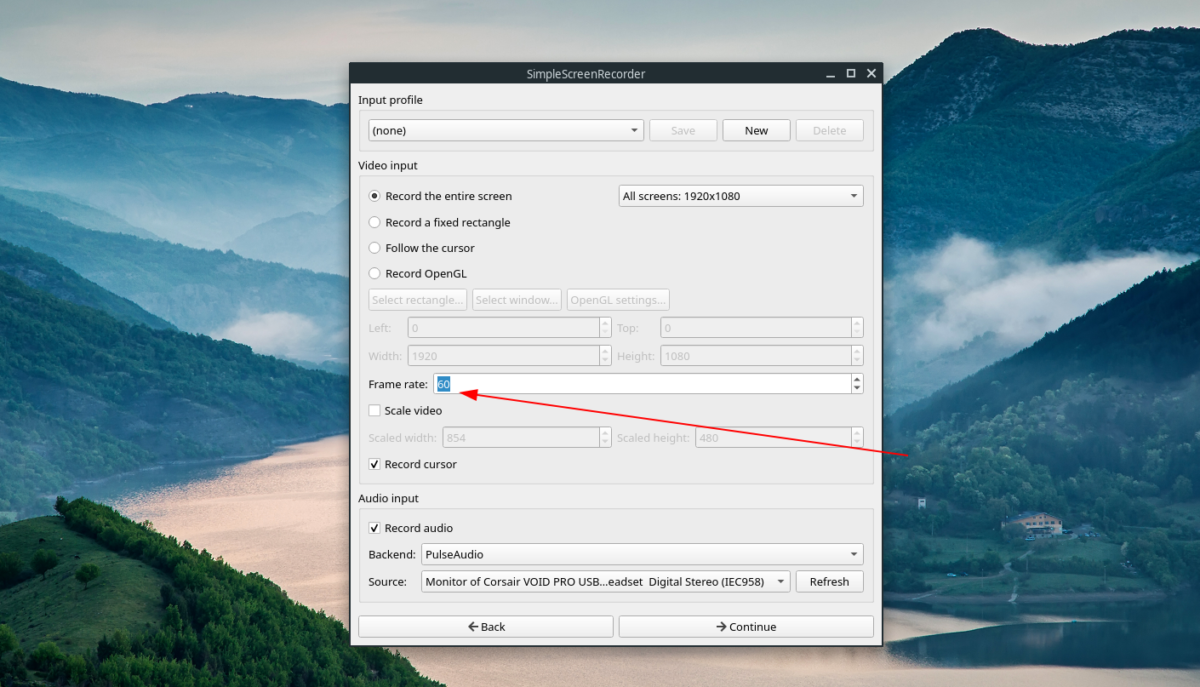Screen dimensions: 1200x687
Task: Open the Input profile dropdown
Action: 506,130
